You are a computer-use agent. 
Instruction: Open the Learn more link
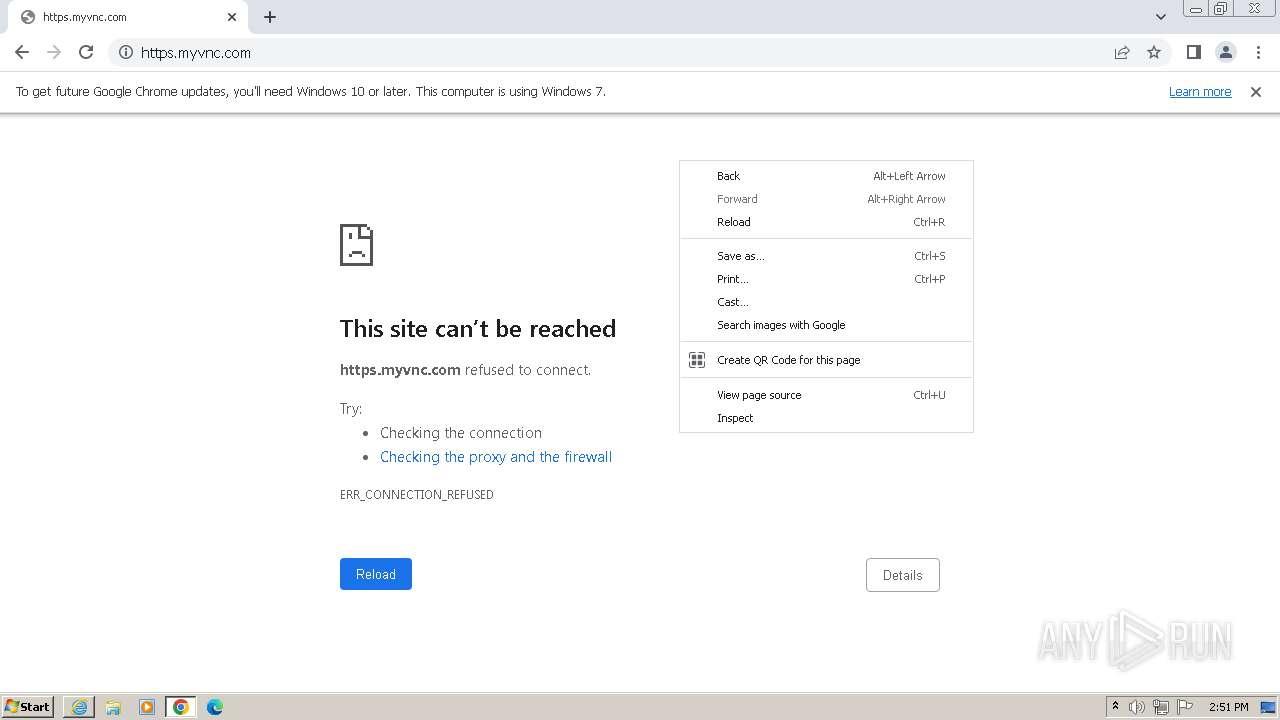[x=1200, y=91]
